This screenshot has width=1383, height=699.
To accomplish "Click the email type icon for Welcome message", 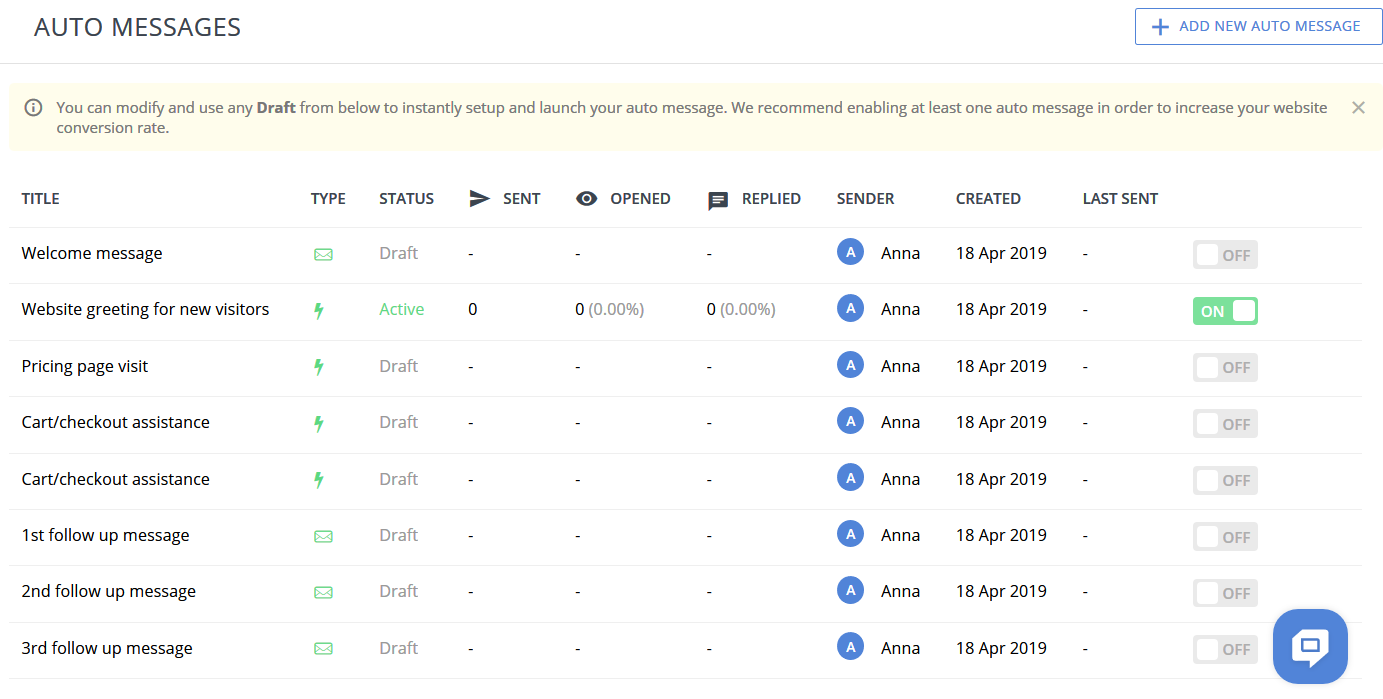I will tap(323, 254).
